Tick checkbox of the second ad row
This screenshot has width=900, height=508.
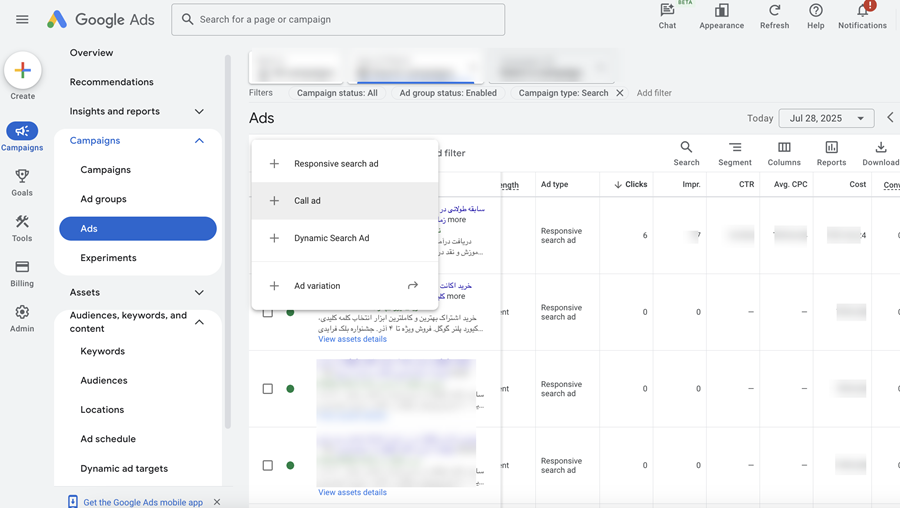coord(267,312)
